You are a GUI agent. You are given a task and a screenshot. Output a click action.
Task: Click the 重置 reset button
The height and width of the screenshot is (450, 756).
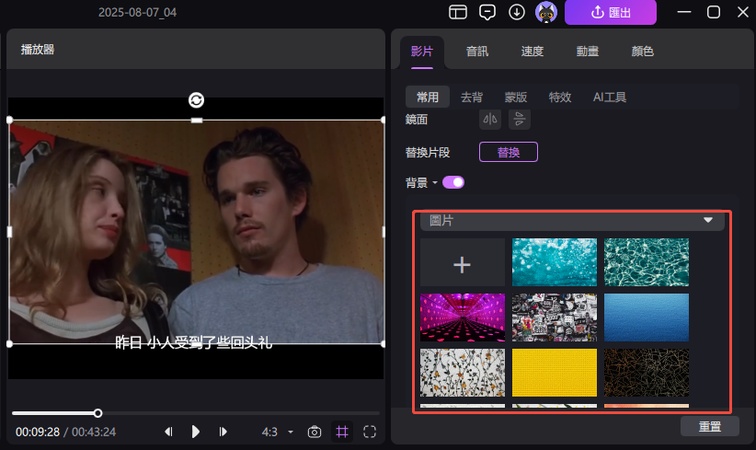[709, 426]
